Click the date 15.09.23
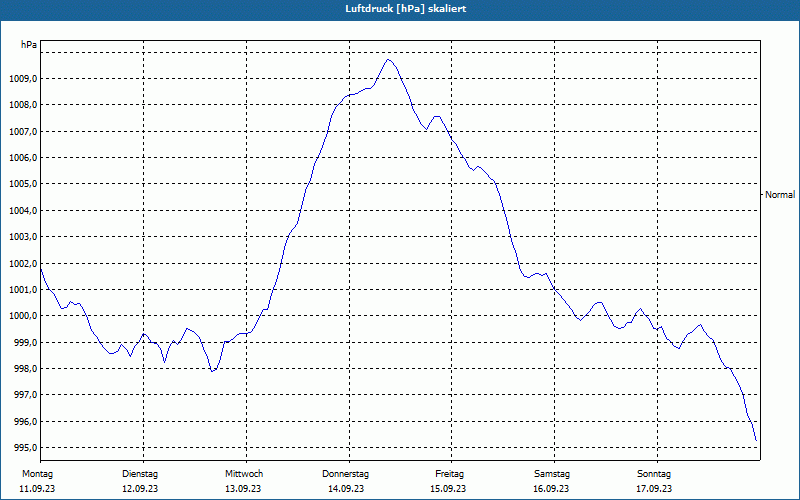The width and height of the screenshot is (800, 500). (448, 489)
